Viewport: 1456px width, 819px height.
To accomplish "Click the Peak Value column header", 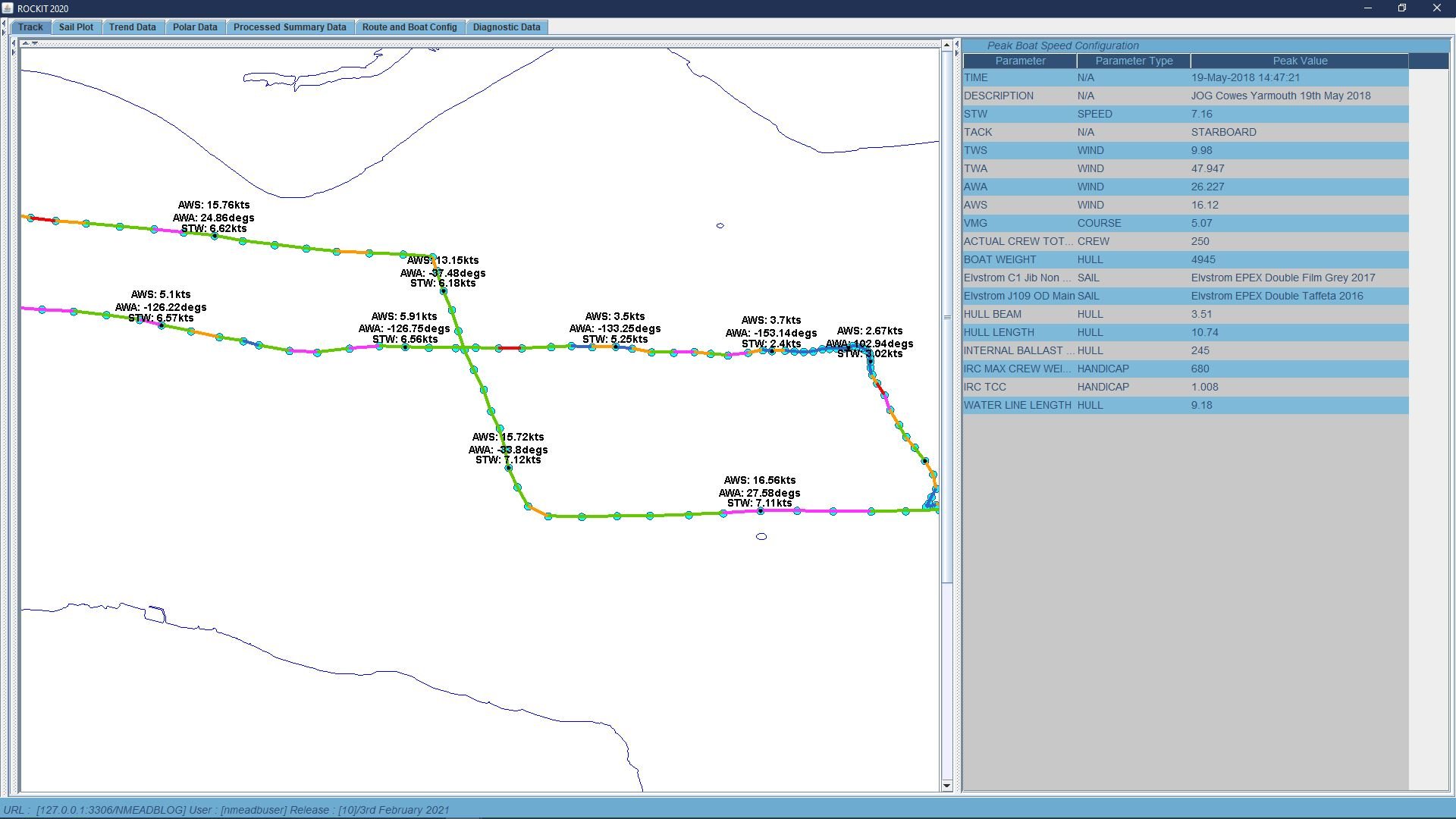I will 1300,61.
